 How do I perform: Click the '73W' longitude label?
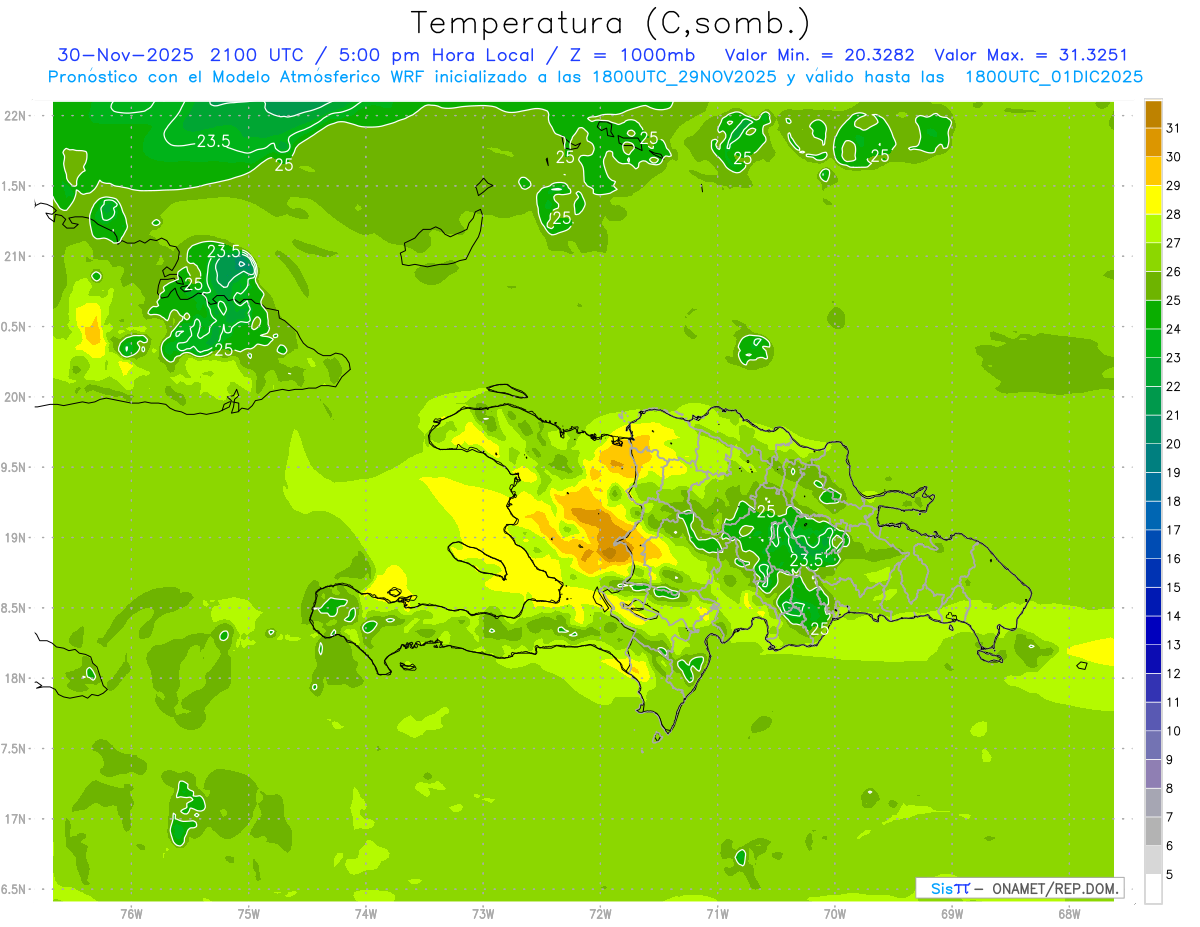[483, 913]
